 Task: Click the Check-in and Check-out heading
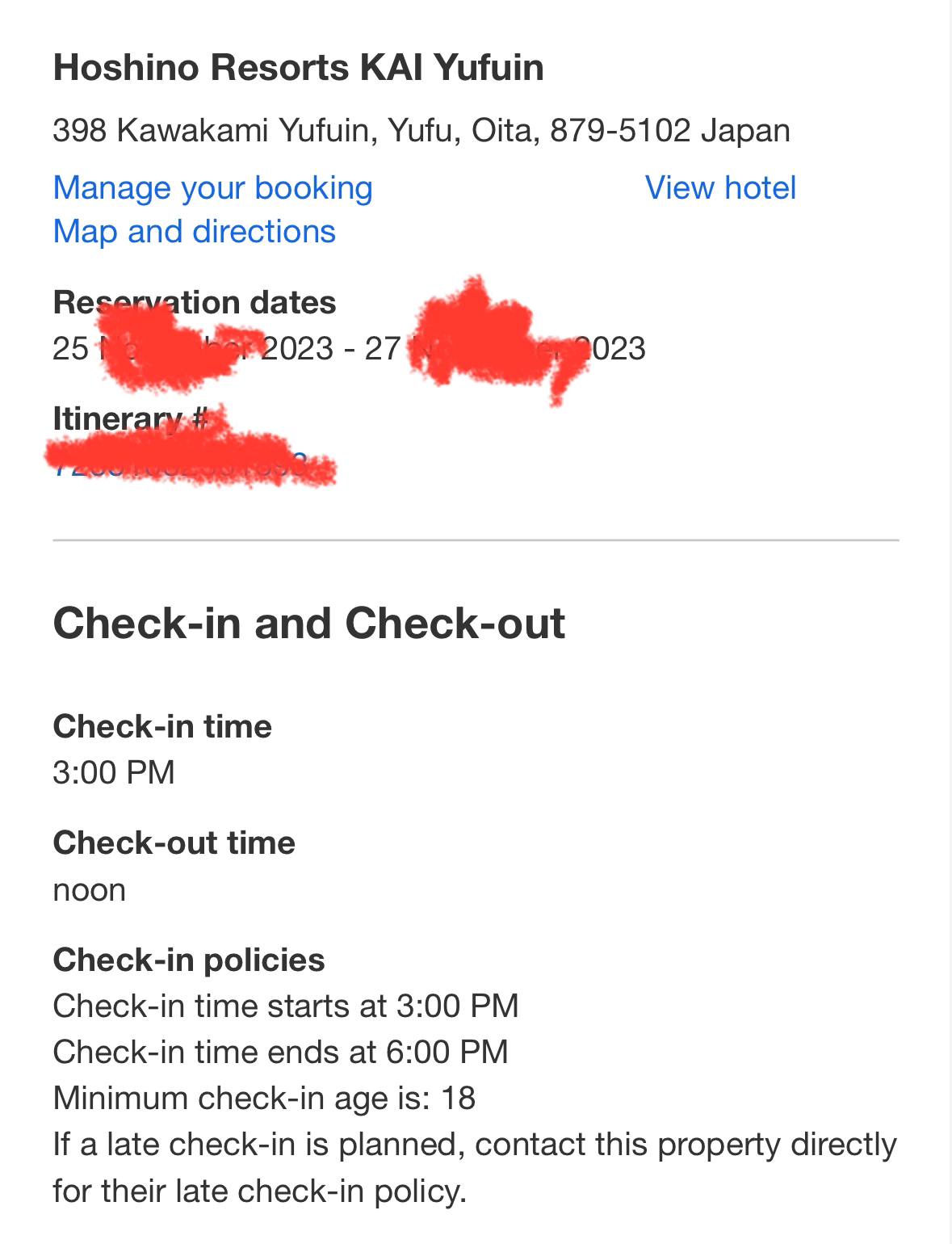tap(308, 623)
